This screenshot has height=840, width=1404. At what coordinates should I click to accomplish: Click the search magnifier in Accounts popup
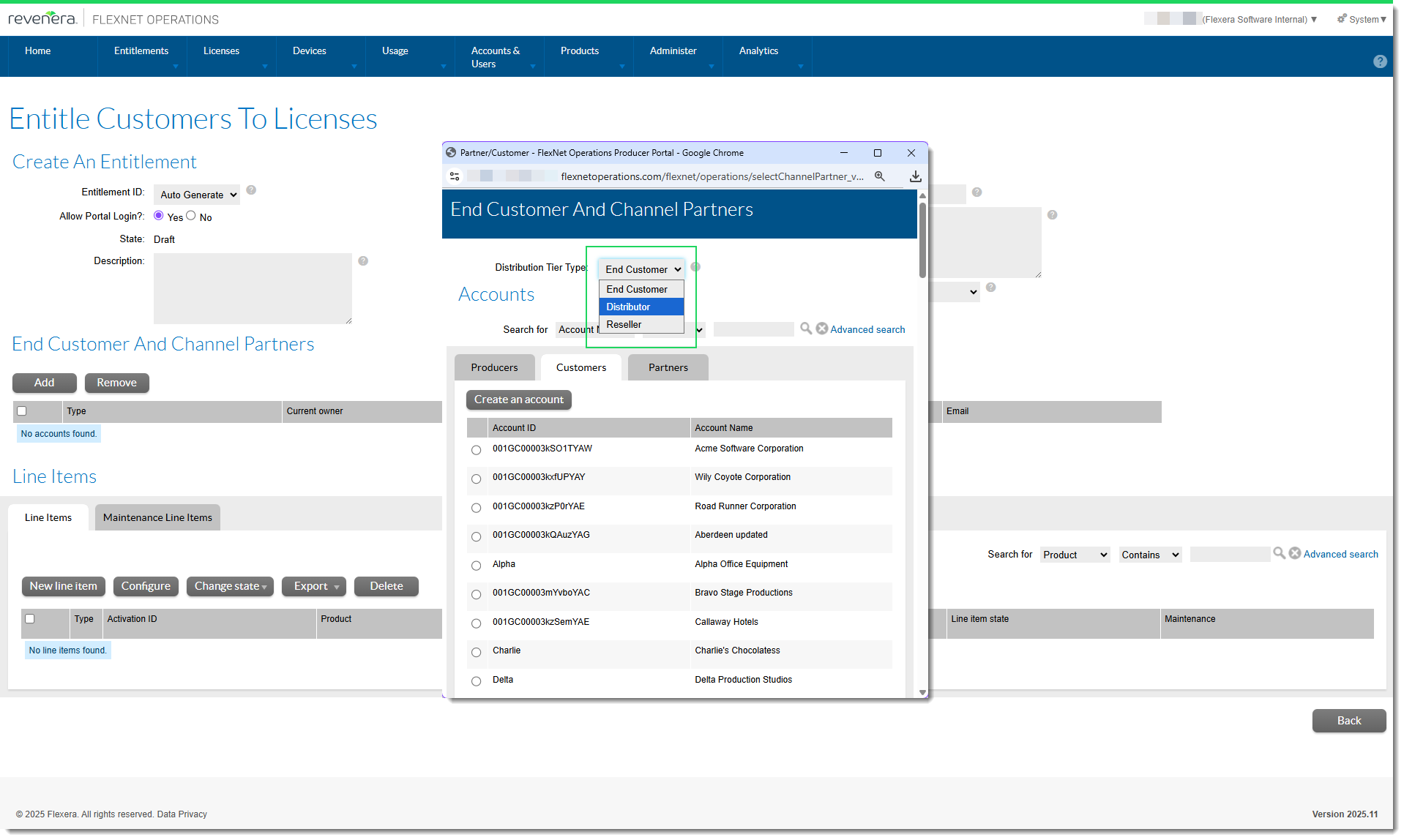(805, 329)
